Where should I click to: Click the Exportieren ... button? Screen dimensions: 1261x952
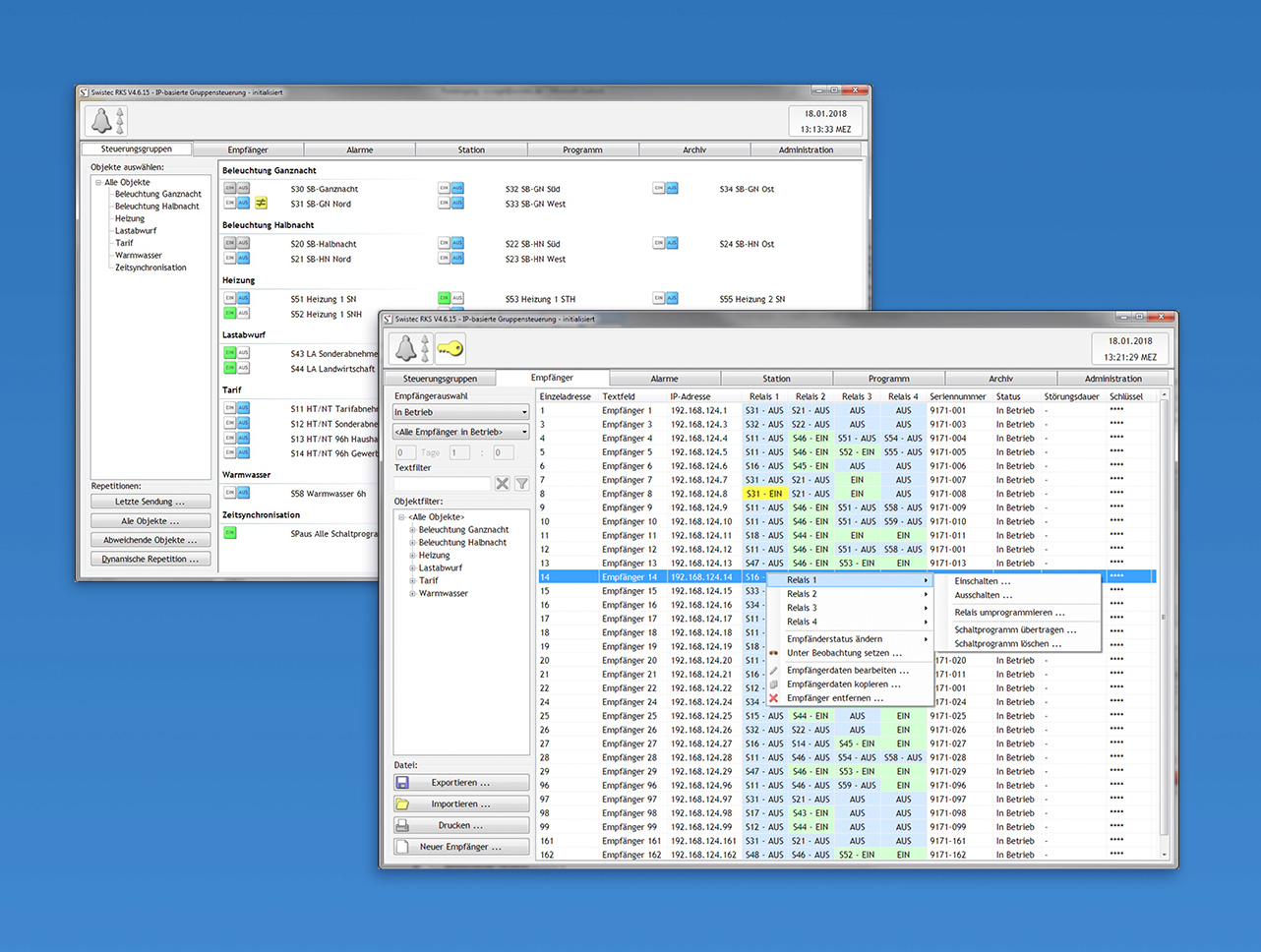pyautogui.click(x=461, y=783)
